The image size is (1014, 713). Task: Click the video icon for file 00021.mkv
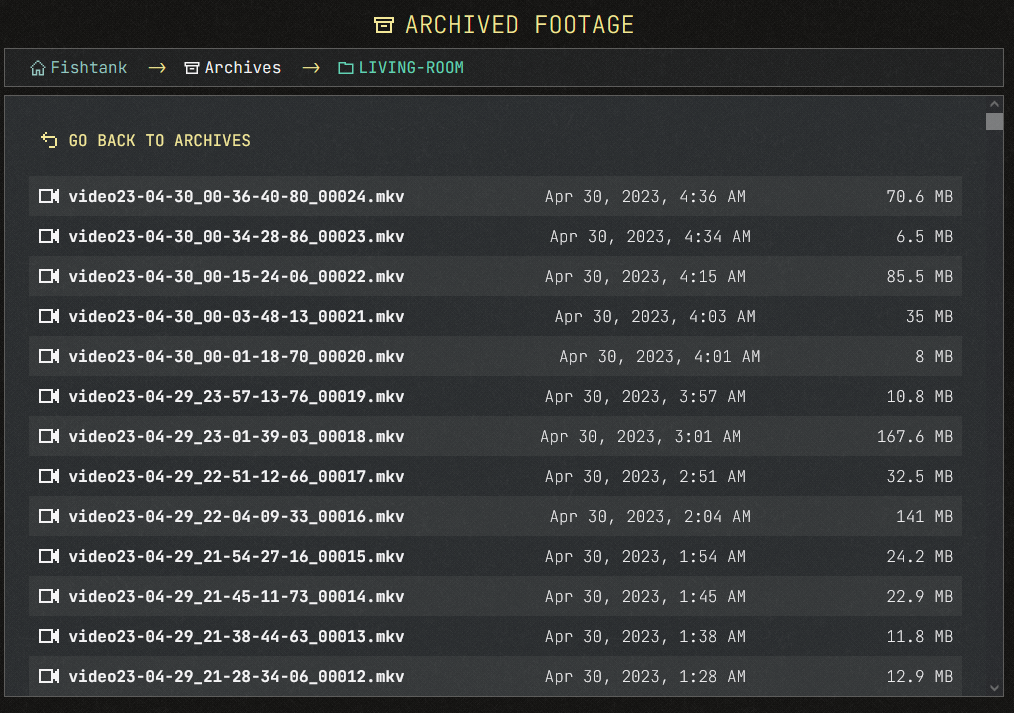click(x=49, y=316)
